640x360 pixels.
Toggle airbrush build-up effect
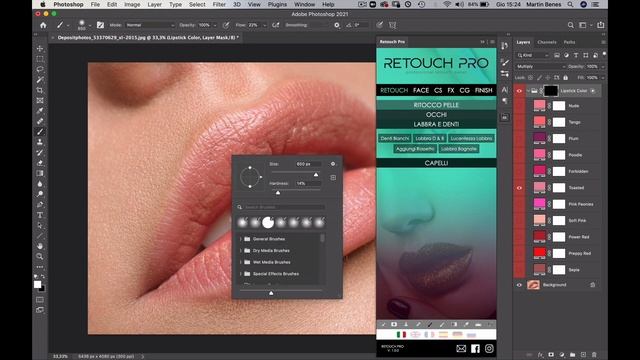[x=276, y=25]
